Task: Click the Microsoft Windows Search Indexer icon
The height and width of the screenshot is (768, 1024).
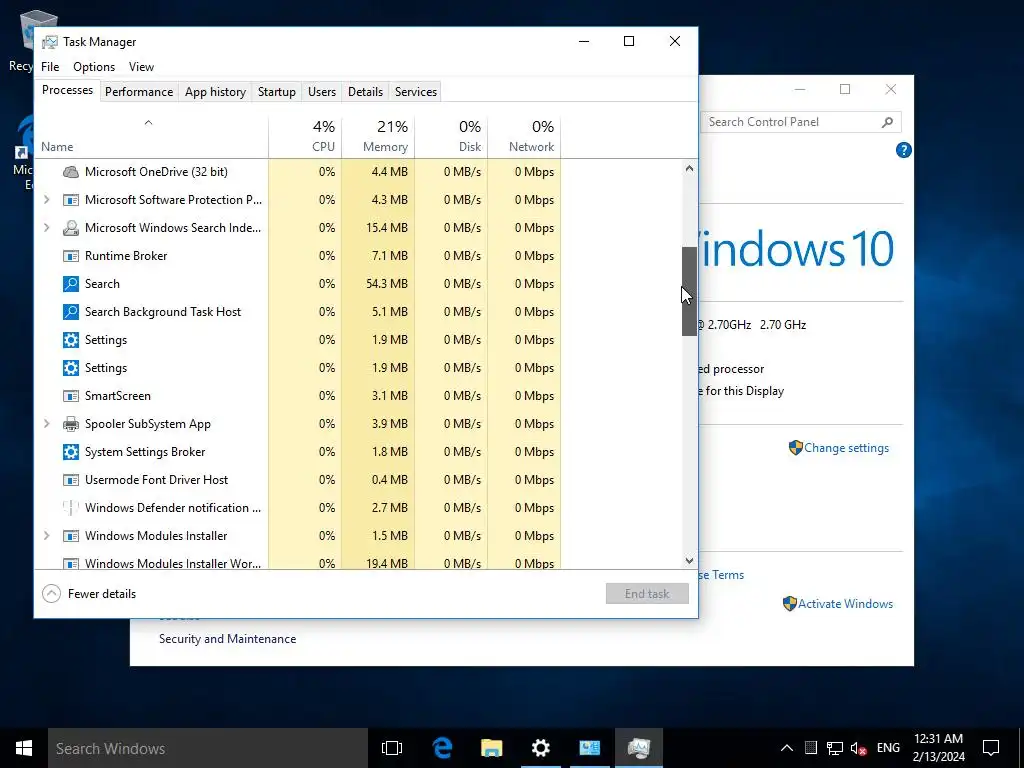Action: pos(71,228)
